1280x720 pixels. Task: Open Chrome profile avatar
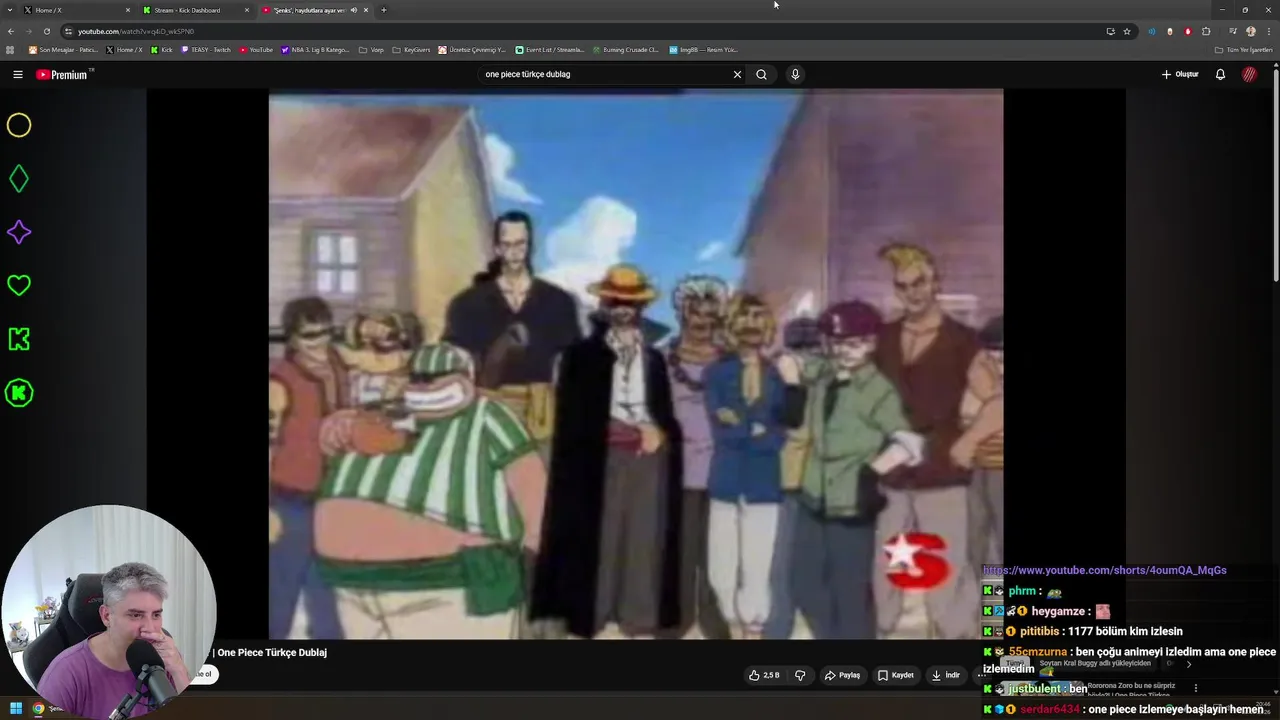pos(1250,31)
